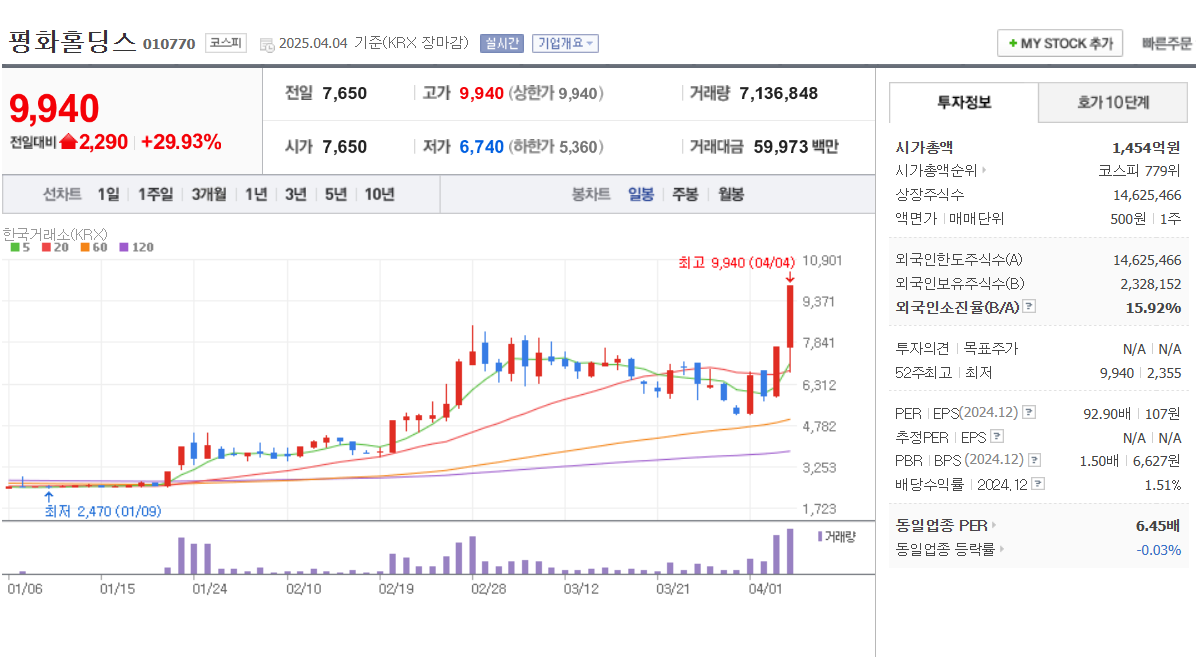The image size is (1196, 657).
Task: Switch to the 투자정보 tab
Action: (963, 102)
